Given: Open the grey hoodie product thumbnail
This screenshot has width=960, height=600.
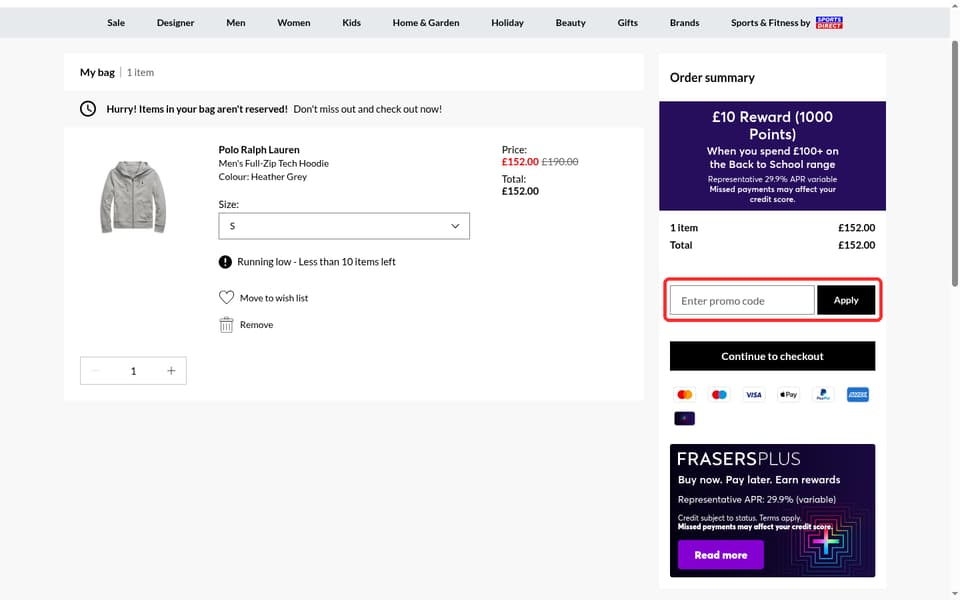Looking at the screenshot, I should [x=133, y=197].
